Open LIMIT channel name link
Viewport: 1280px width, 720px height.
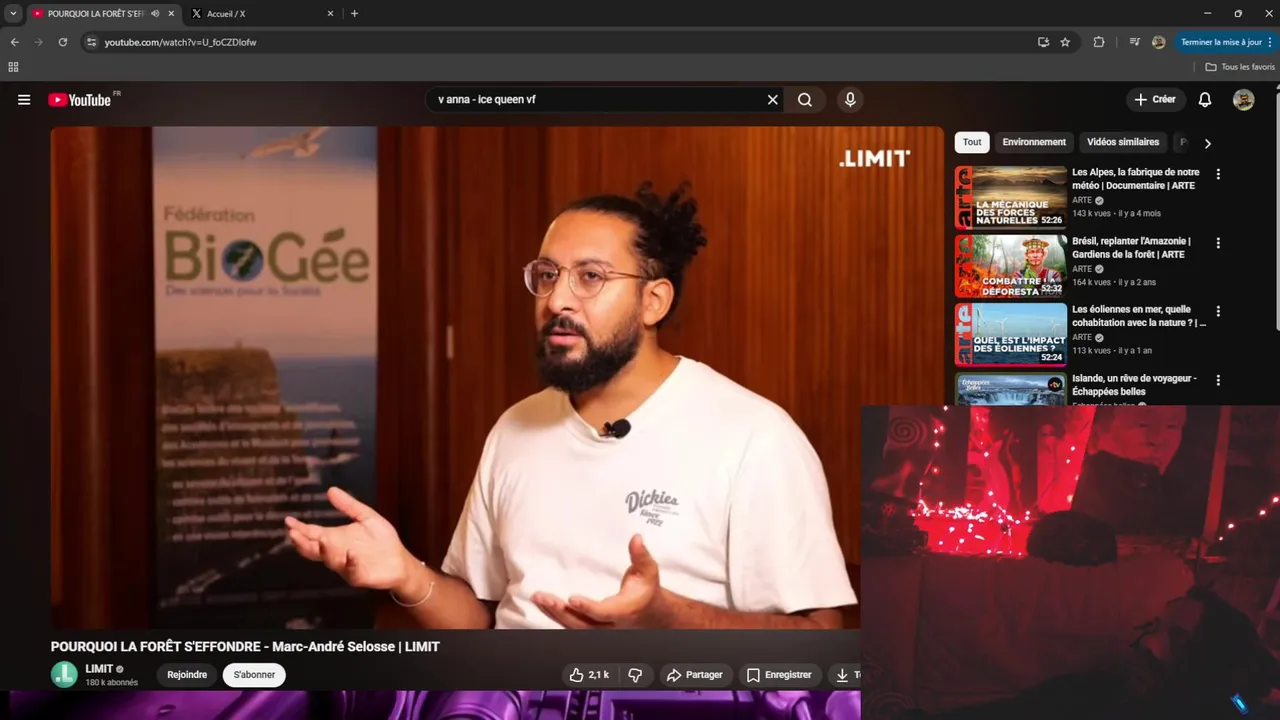(99, 669)
